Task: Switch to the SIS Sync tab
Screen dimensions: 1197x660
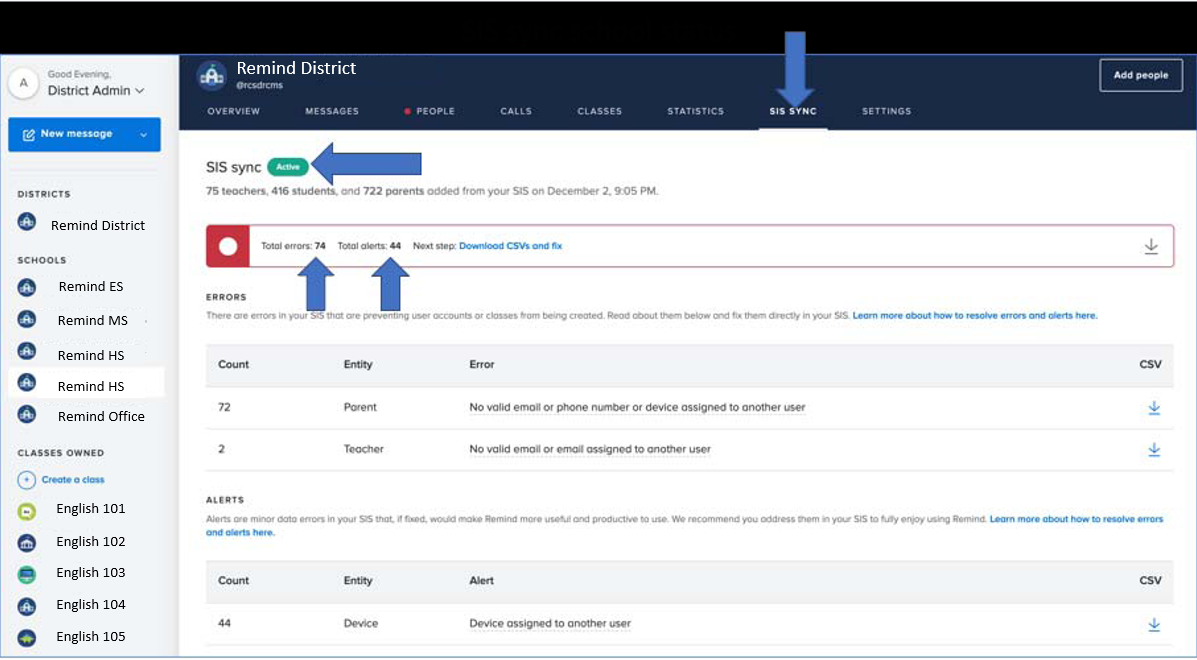Action: click(x=793, y=111)
